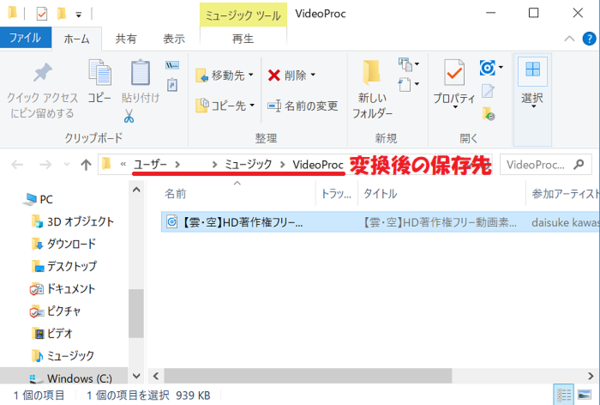Screen dimensions: 600x405
Task: Open ダウンロード in navigation pane
Action: tap(64, 243)
